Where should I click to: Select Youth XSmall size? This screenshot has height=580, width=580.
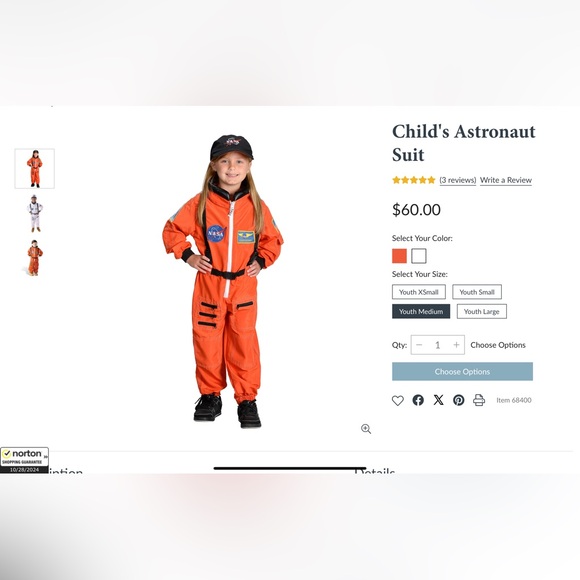(419, 292)
